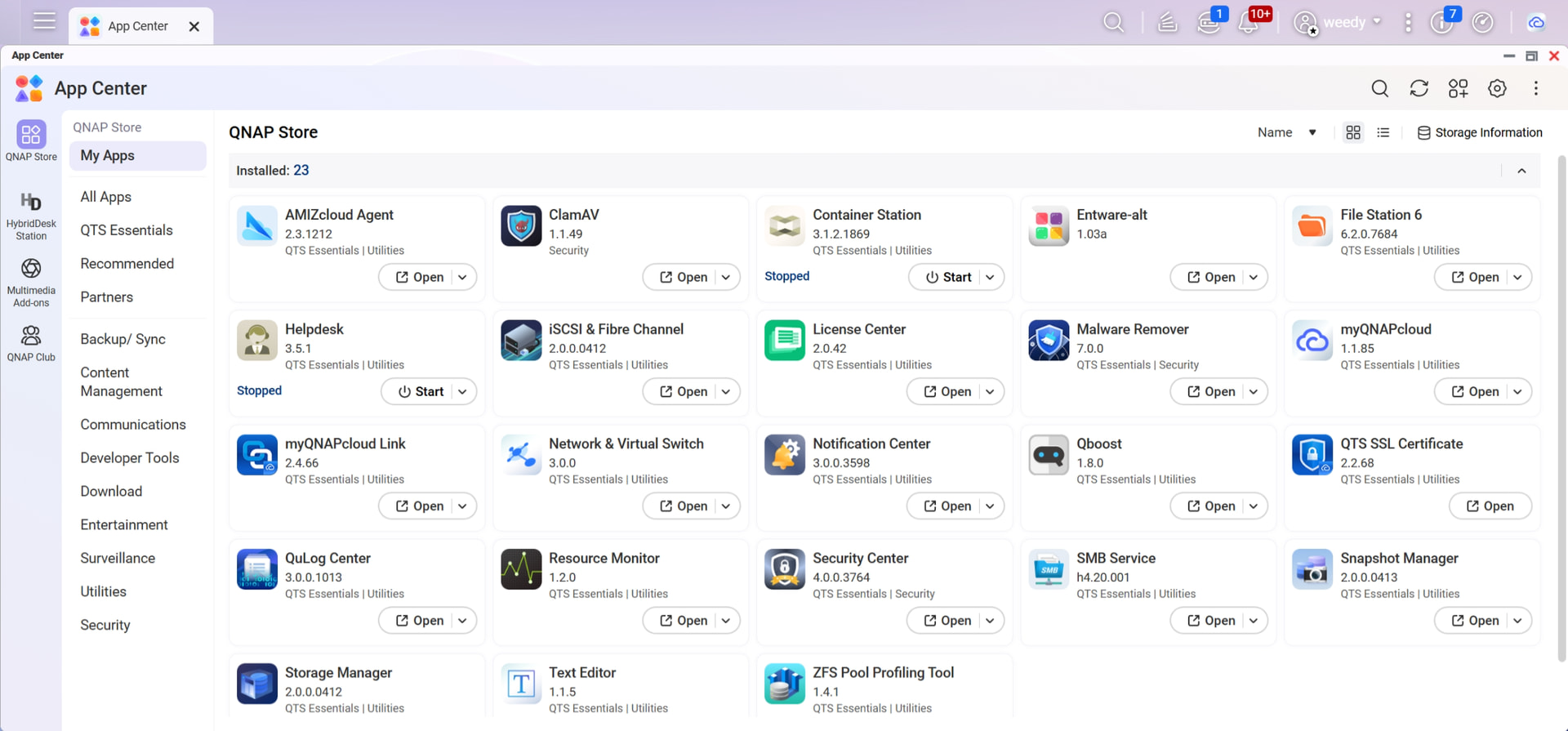Click the install manually icon in toolbar

point(1458,88)
